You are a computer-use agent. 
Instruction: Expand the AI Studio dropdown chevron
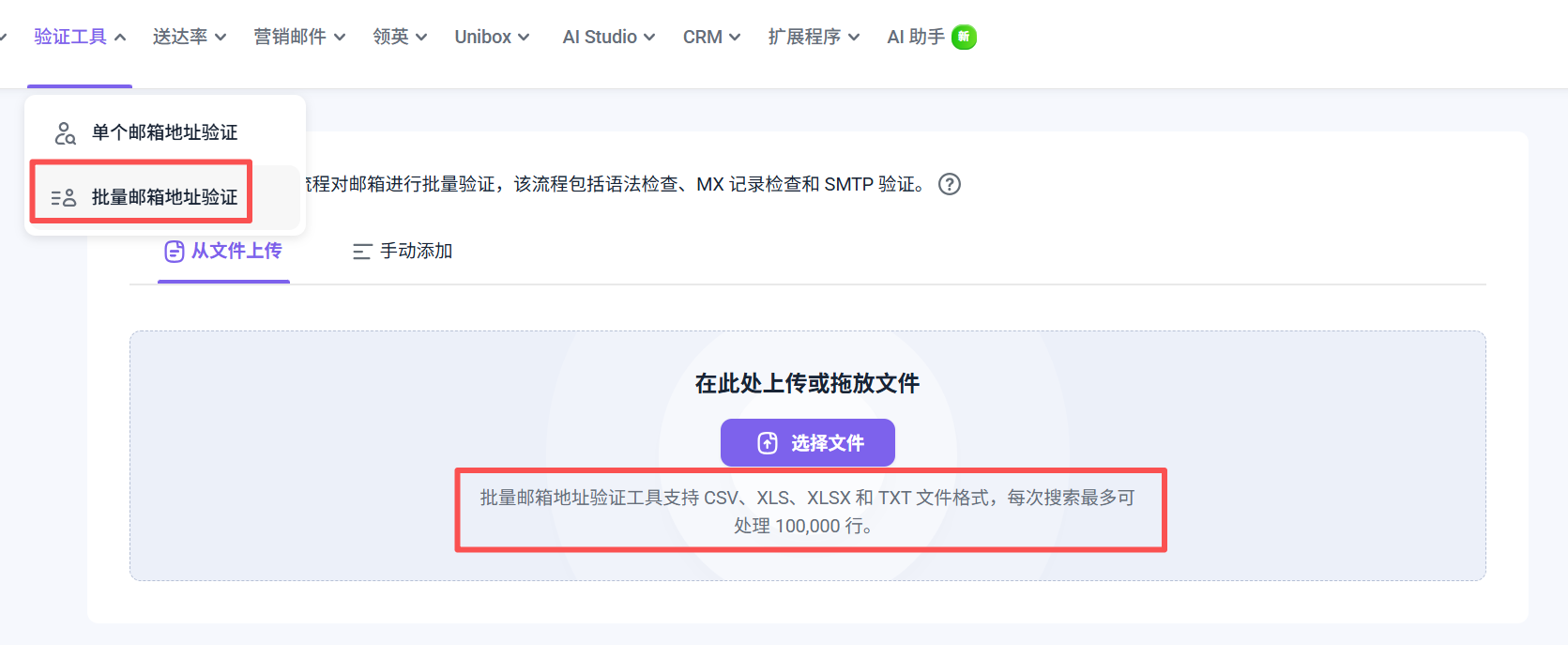[x=649, y=38]
